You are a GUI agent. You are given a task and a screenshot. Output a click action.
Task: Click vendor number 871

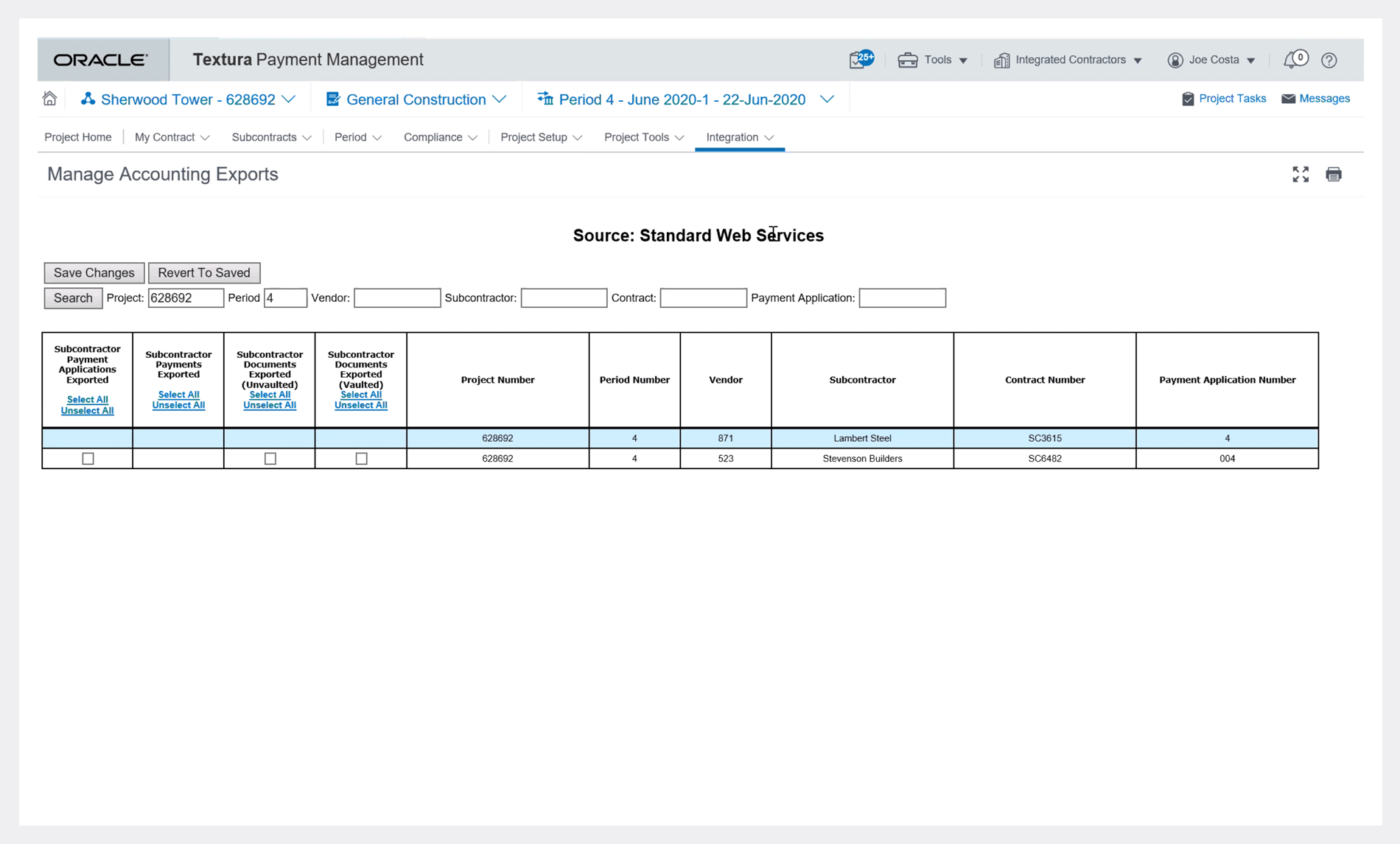(726, 438)
